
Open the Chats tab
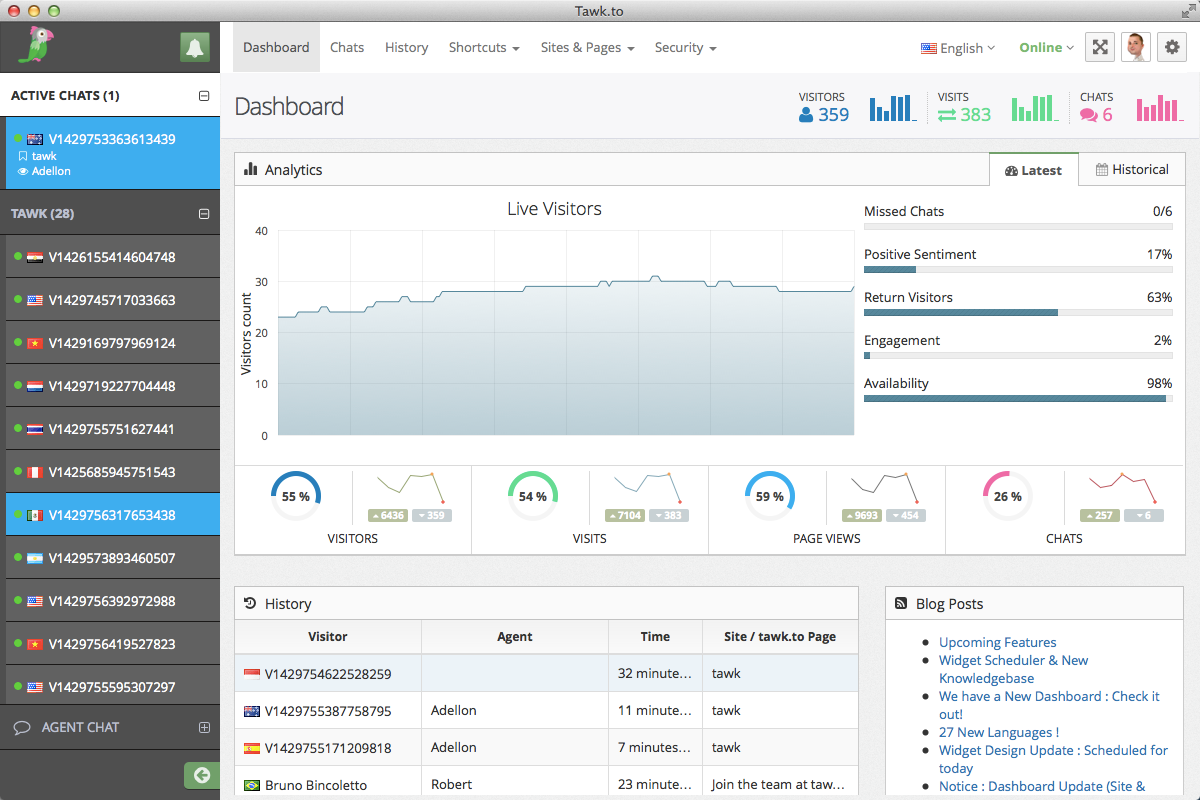pyautogui.click(x=347, y=47)
